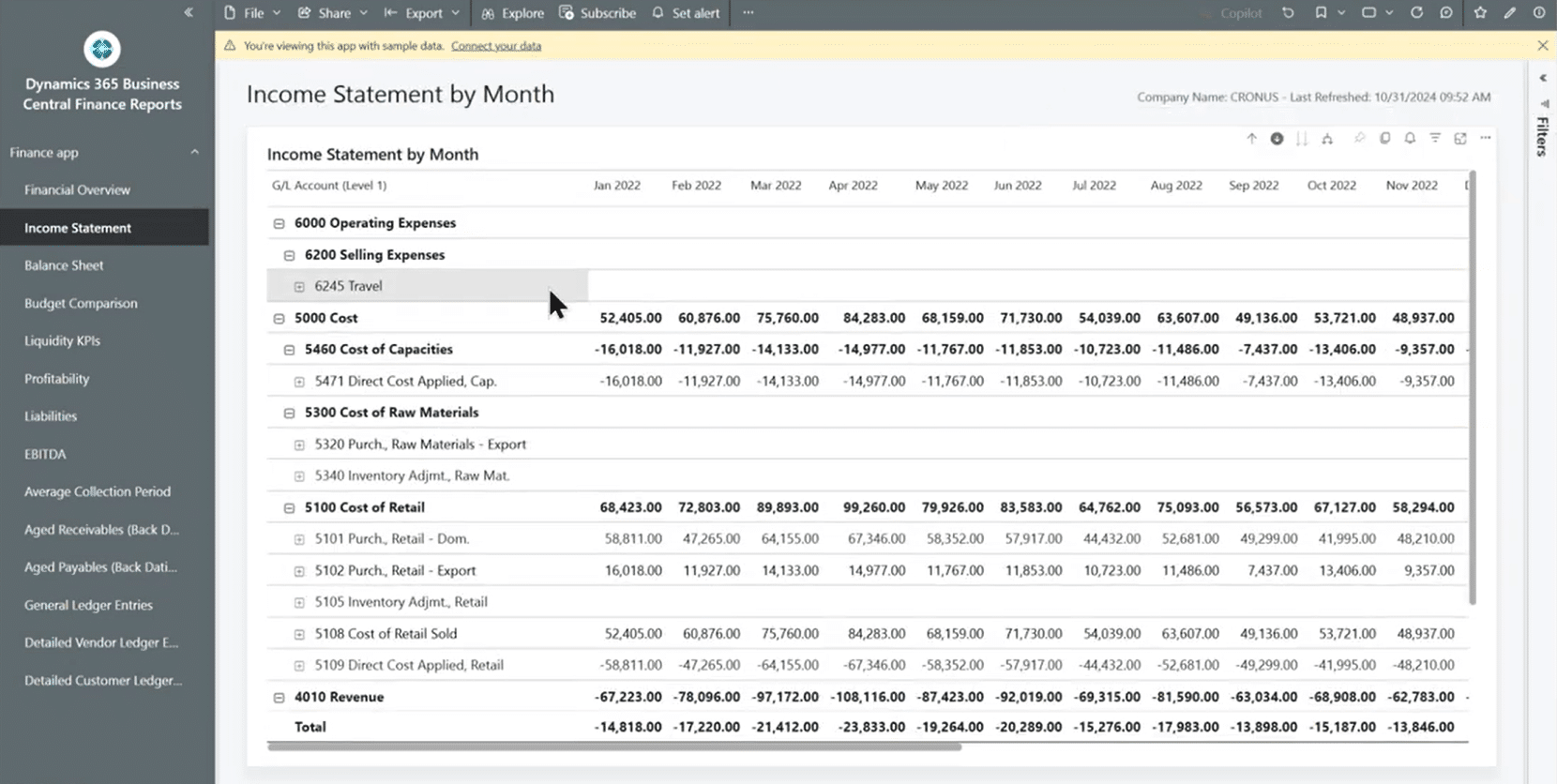Click the Connect your data link

495,46
